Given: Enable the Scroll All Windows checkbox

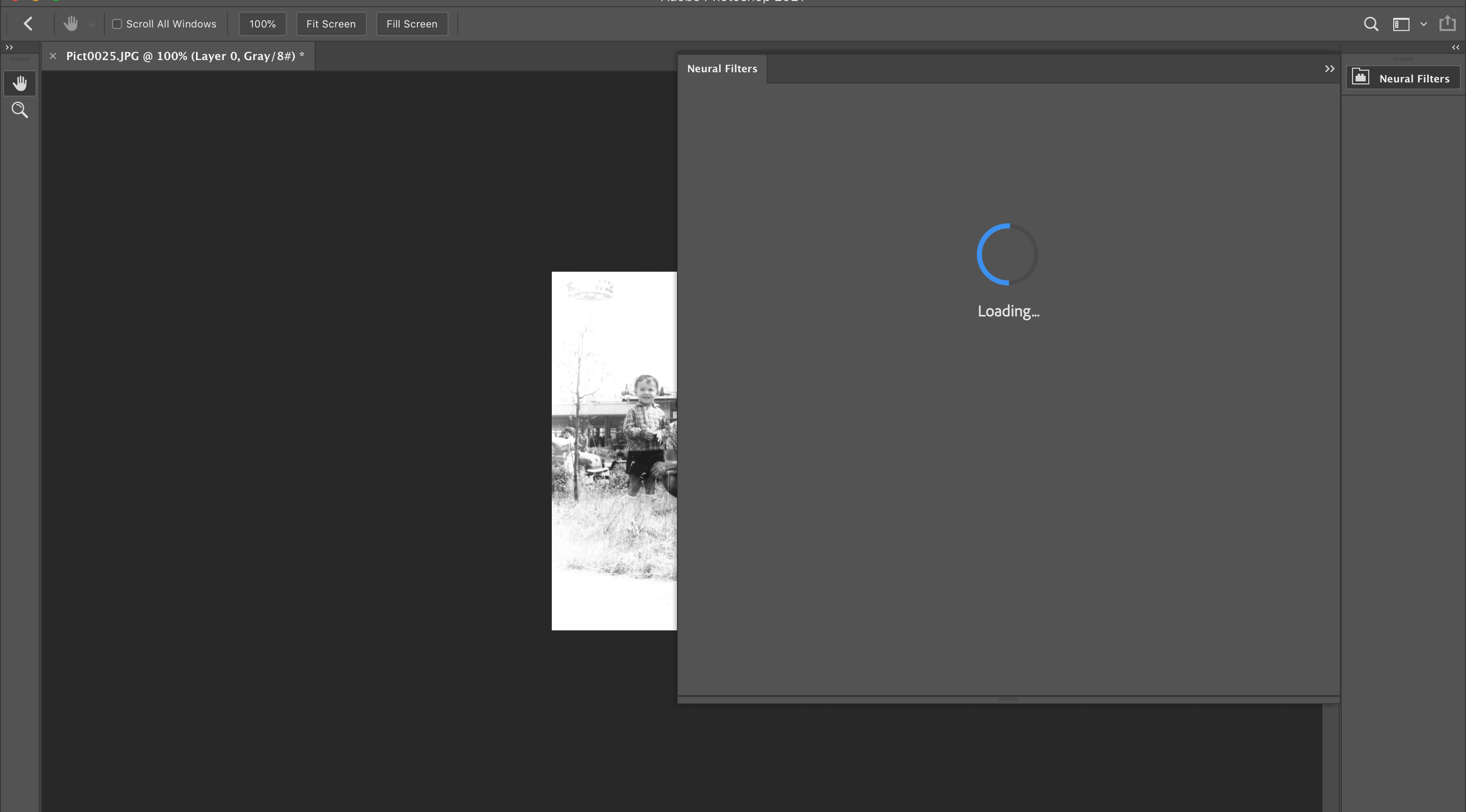Looking at the screenshot, I should click(x=117, y=24).
